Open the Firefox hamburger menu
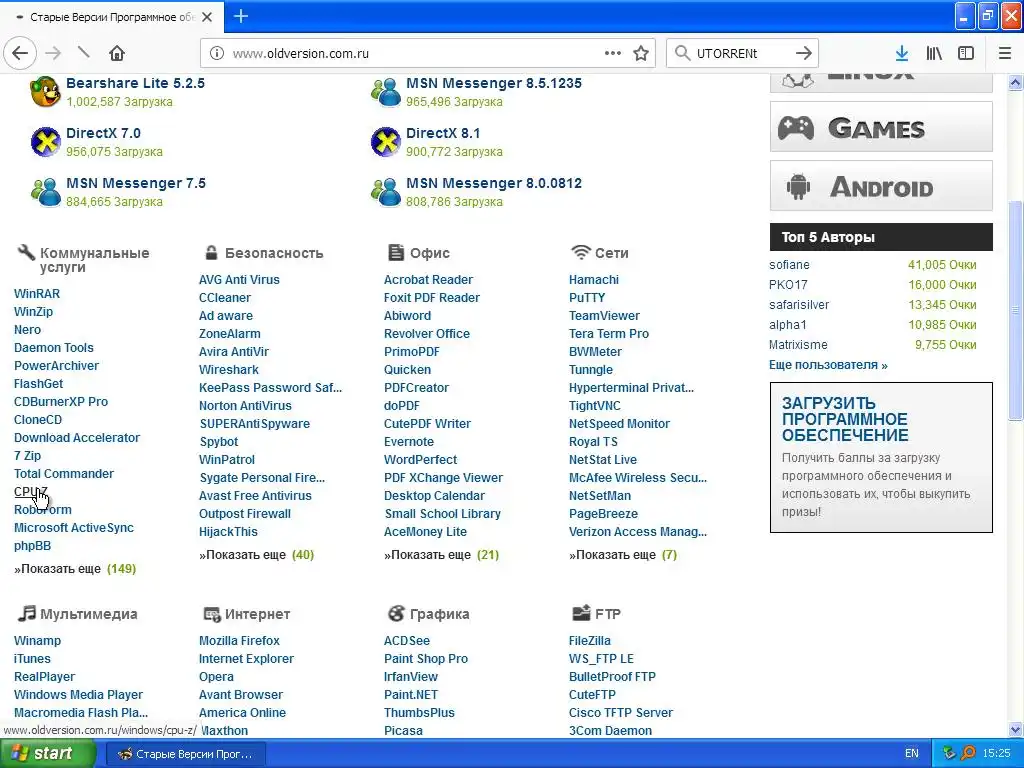Screen dimensions: 1024x768 (1005, 53)
